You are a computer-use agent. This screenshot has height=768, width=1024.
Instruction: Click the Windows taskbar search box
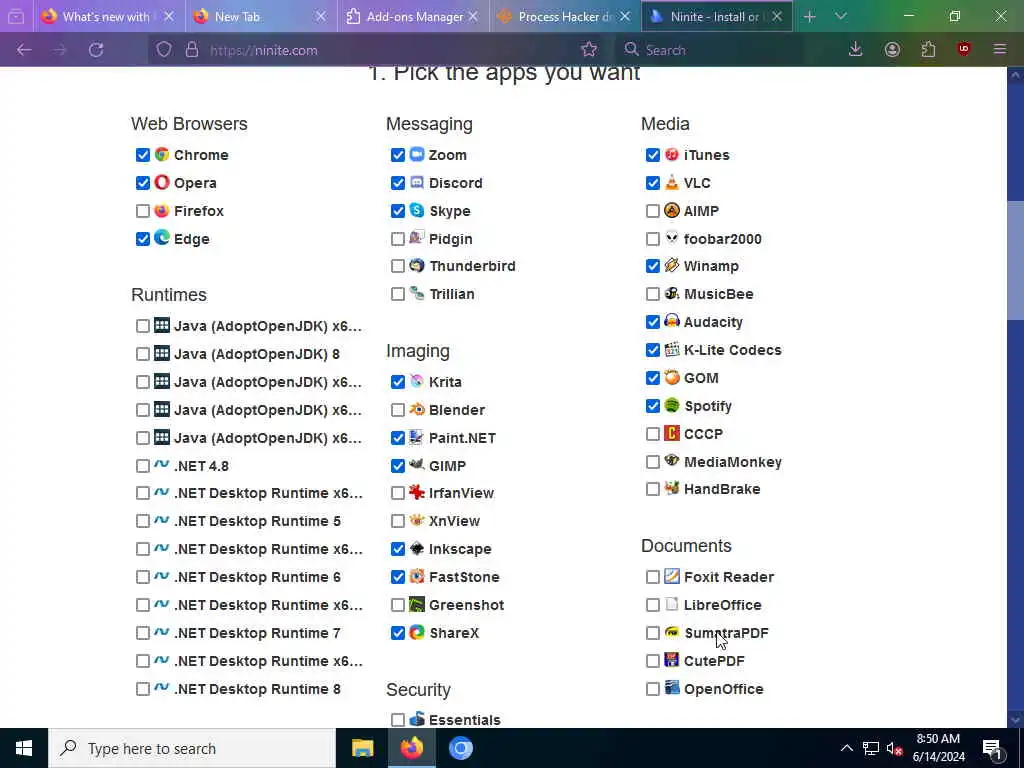point(192,748)
